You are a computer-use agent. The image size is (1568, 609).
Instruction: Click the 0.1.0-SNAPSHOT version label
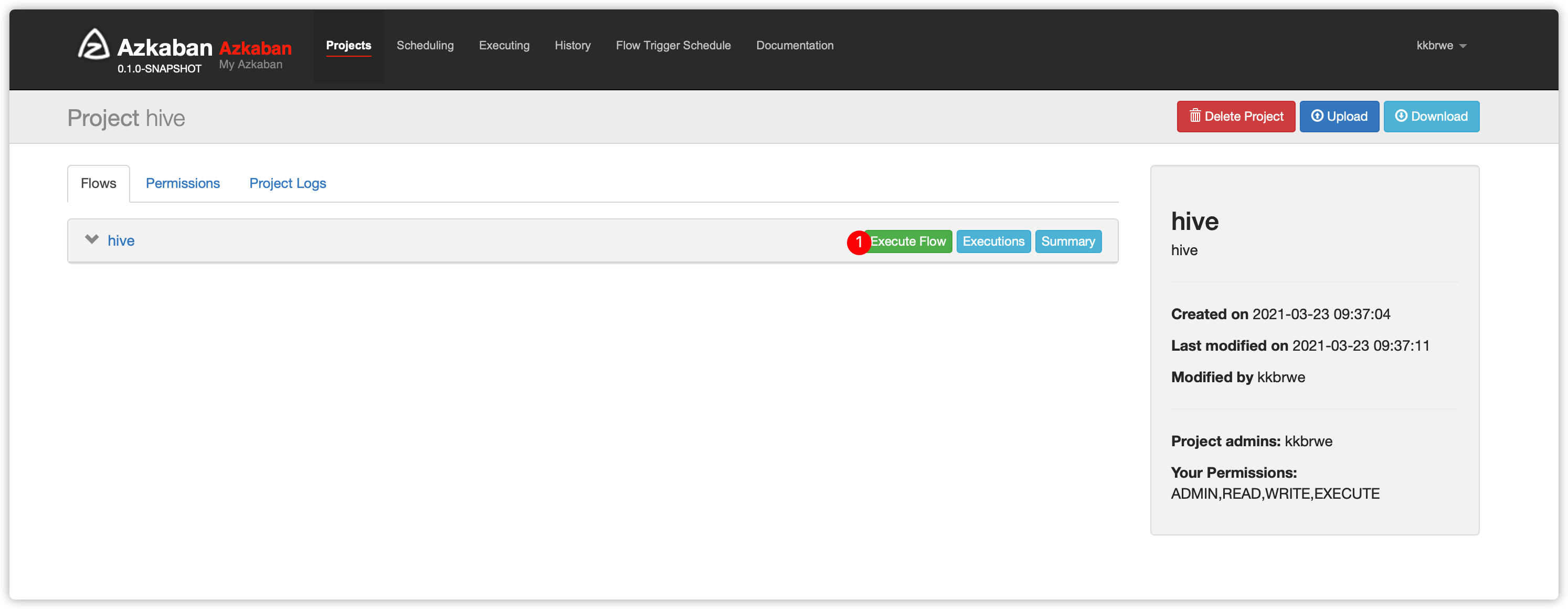[159, 69]
